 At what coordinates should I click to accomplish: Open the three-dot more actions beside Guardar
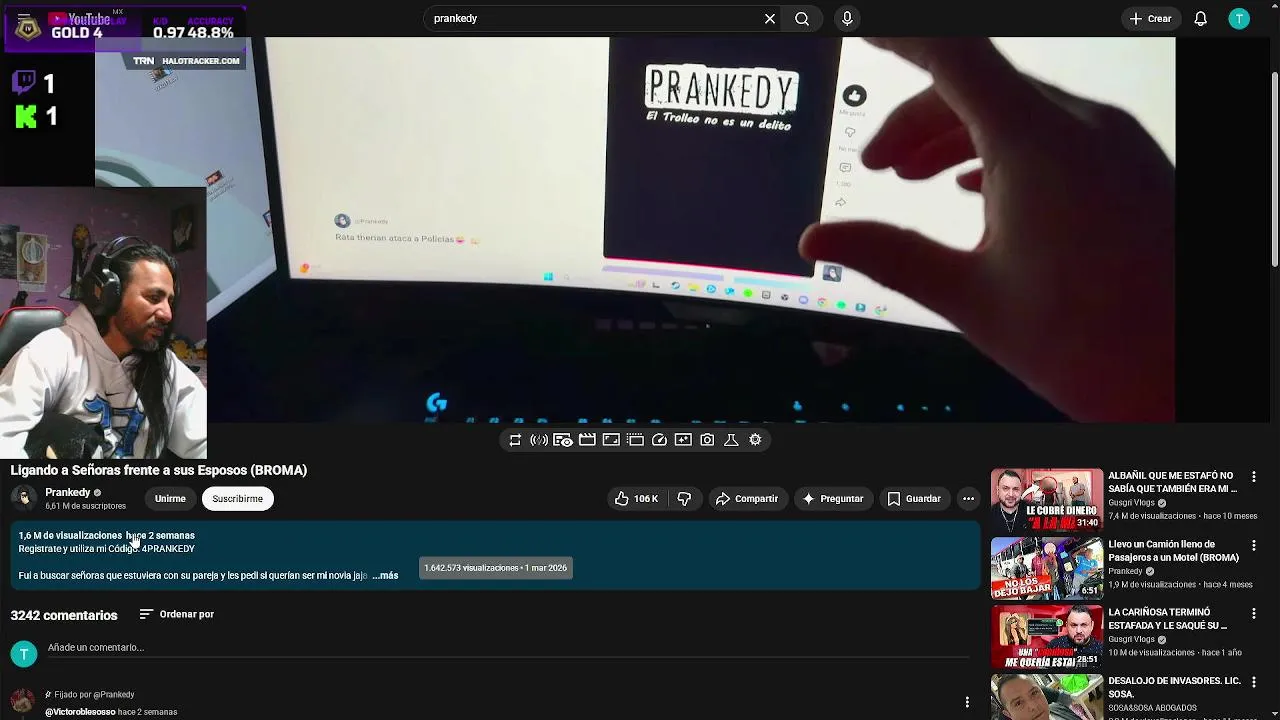[968, 498]
